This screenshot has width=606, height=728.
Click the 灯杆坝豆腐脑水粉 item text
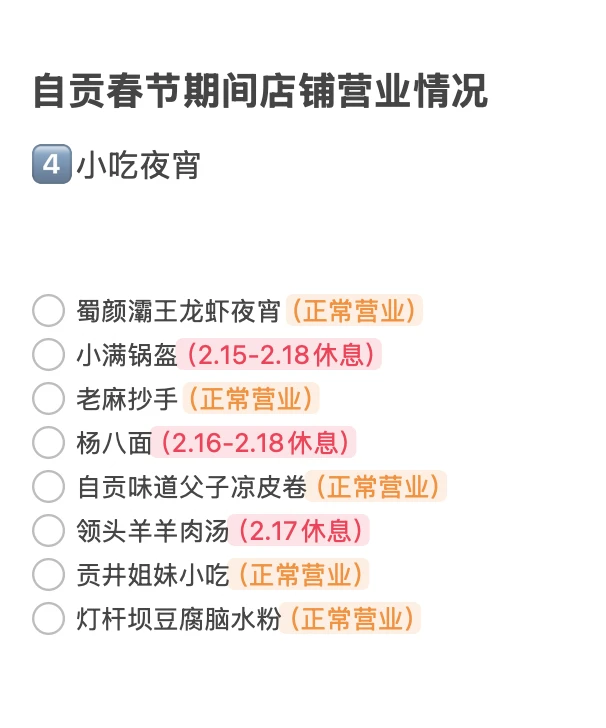(177, 618)
